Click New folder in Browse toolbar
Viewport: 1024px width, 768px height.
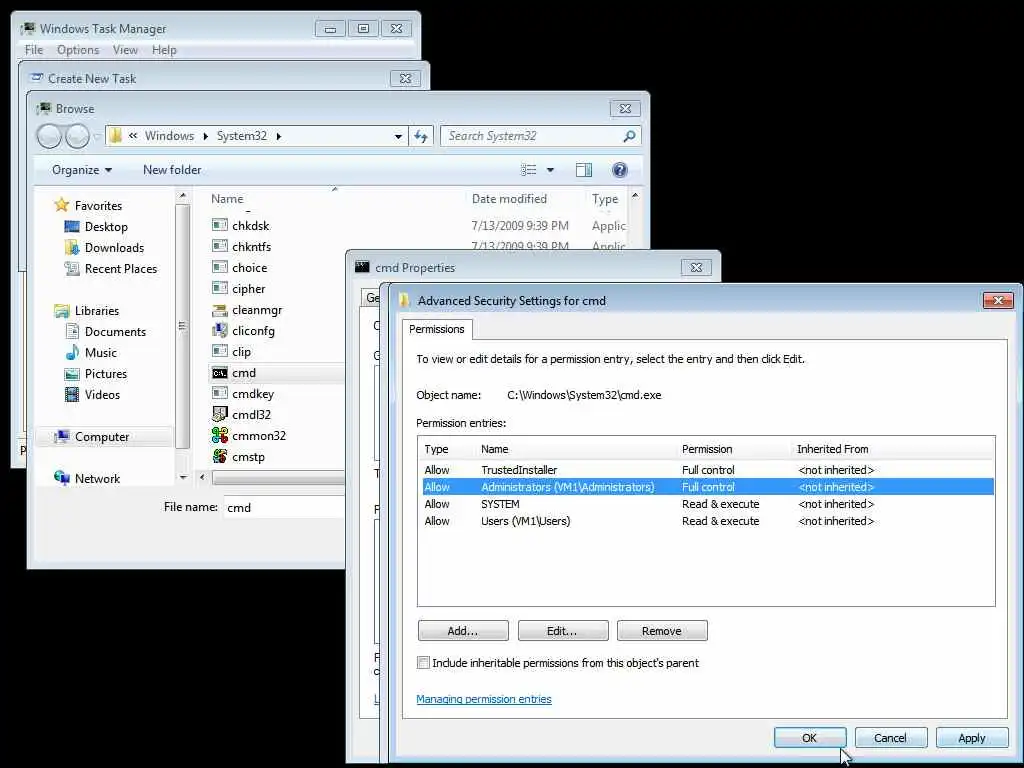pos(172,170)
